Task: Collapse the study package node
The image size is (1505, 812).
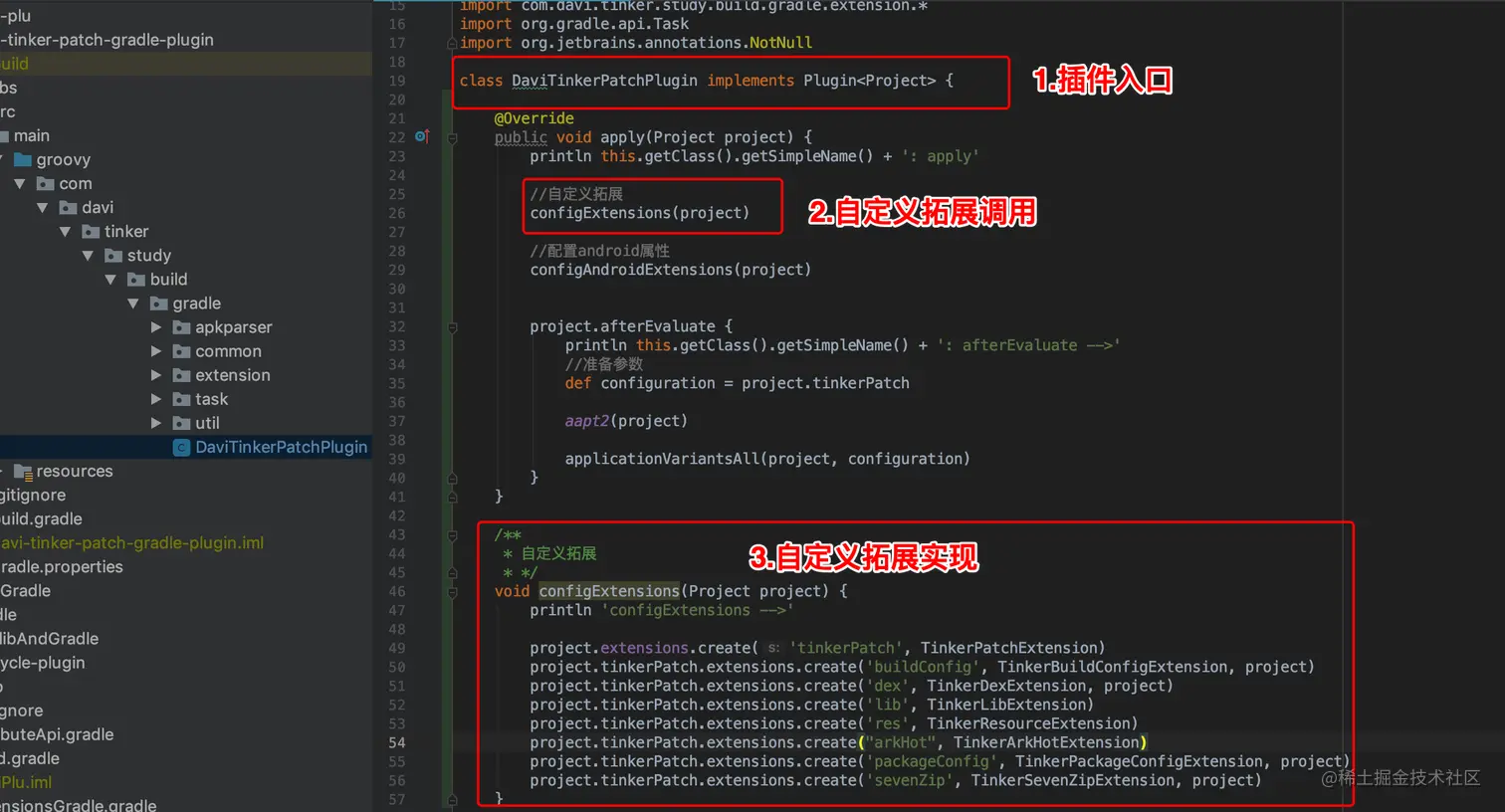Action: [89, 256]
